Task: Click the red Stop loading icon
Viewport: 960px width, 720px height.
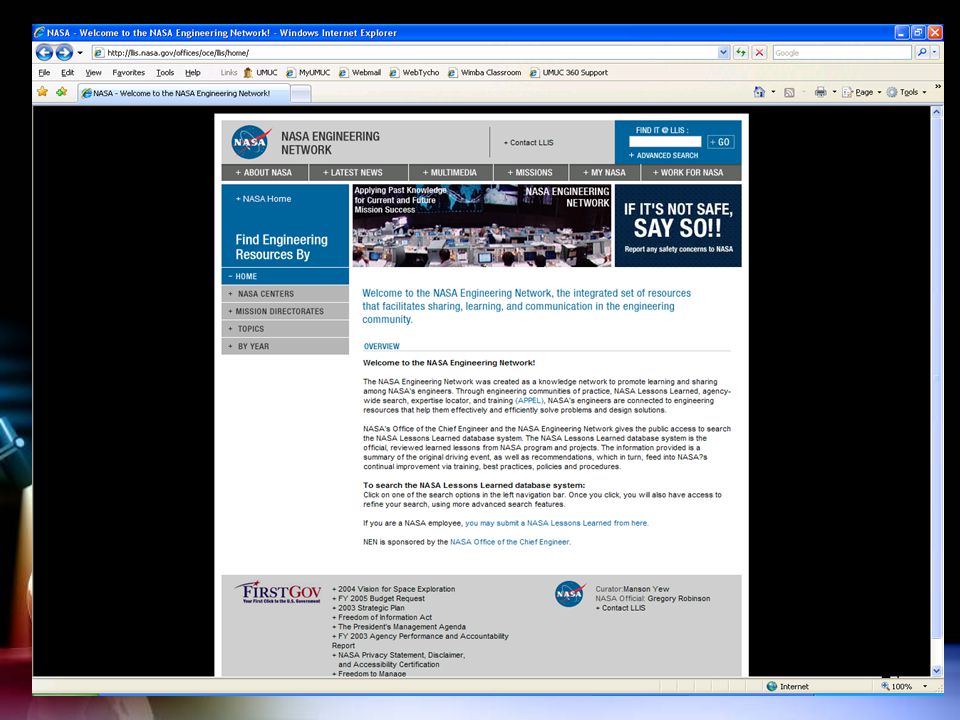Action: click(x=759, y=53)
